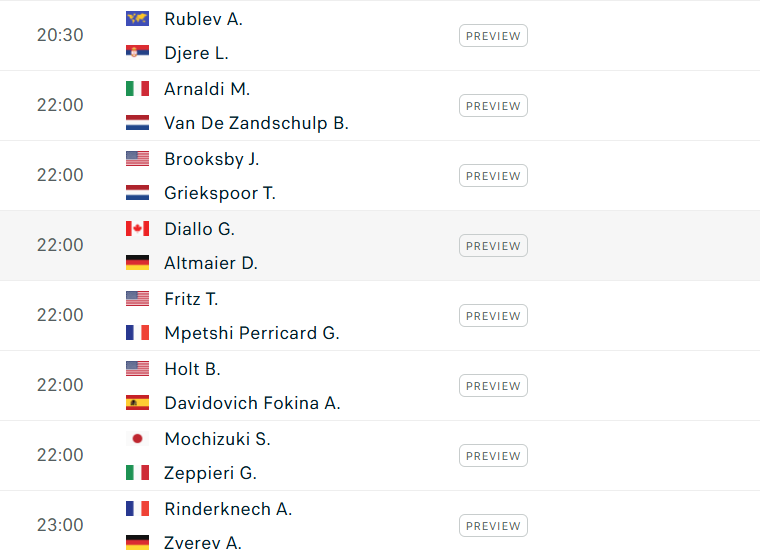Open preview for Fritz vs Mpetshi Perricard
Viewport: 760px width, 560px height.
click(x=493, y=316)
